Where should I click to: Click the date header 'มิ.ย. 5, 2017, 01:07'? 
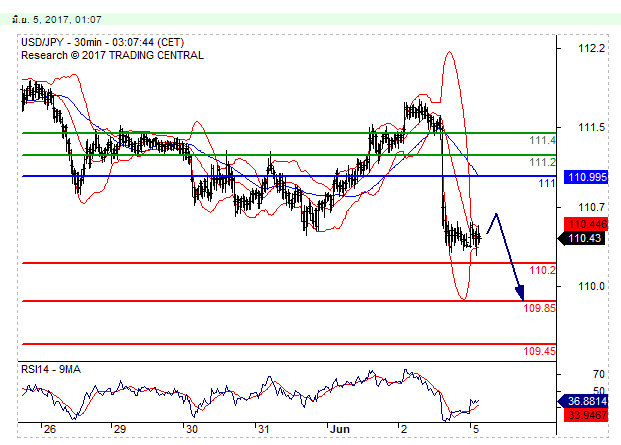57,19
